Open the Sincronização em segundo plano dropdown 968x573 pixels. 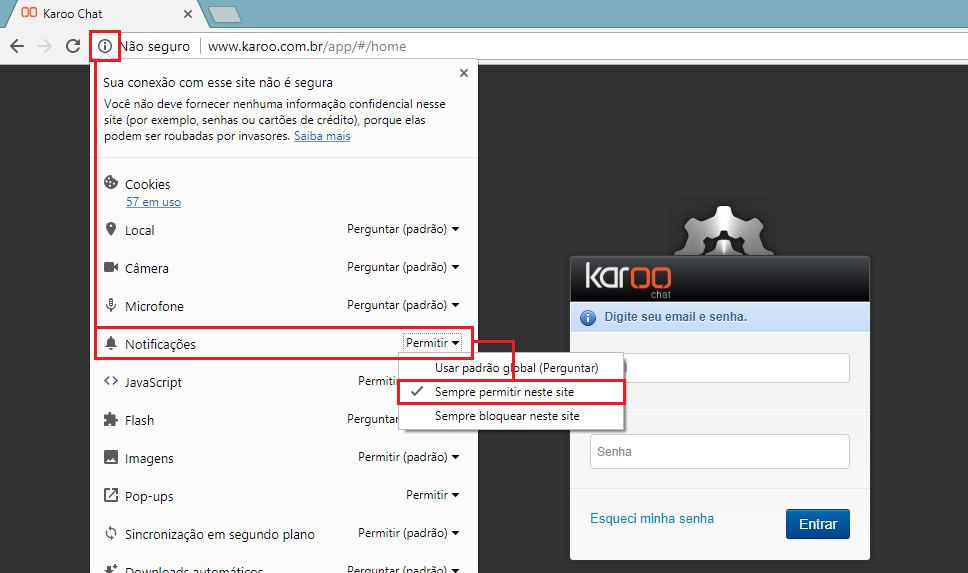coord(408,533)
